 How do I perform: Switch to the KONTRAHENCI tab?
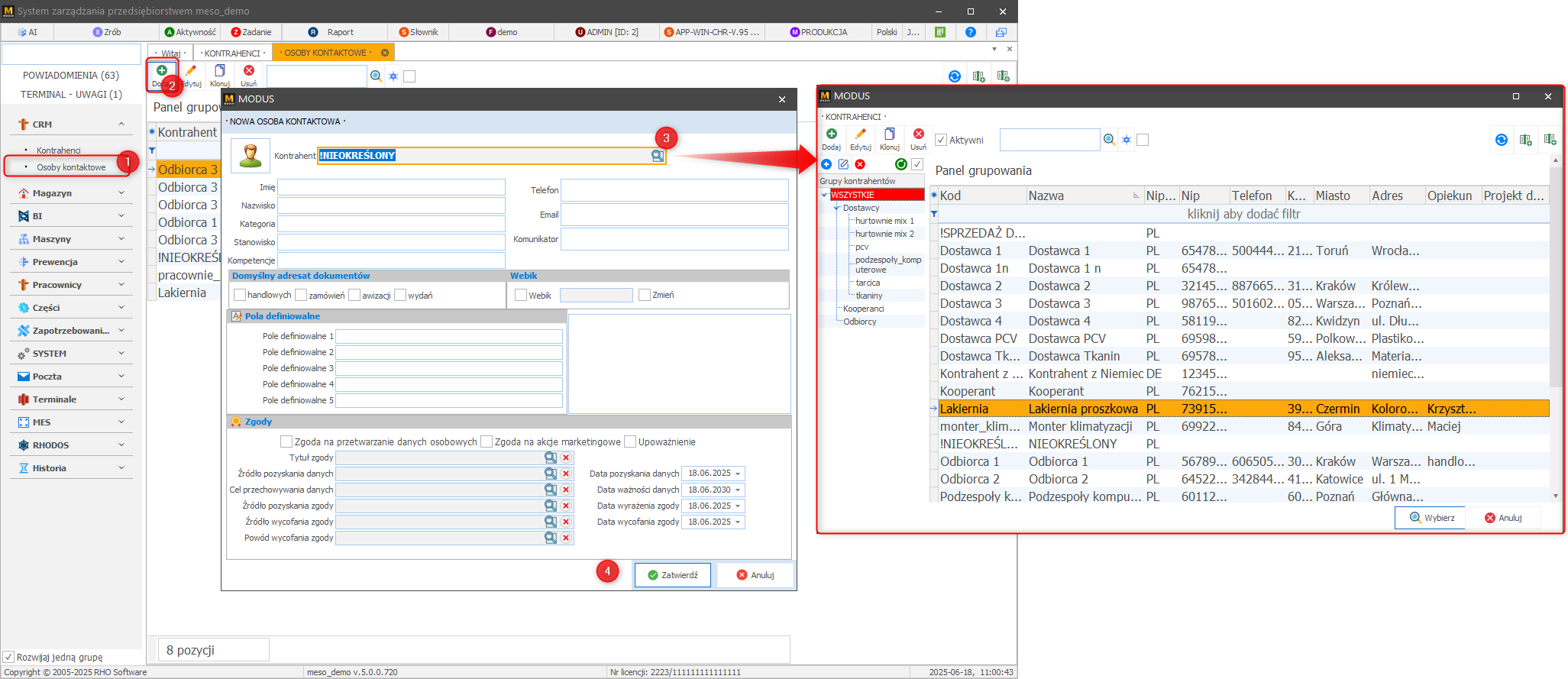point(232,53)
